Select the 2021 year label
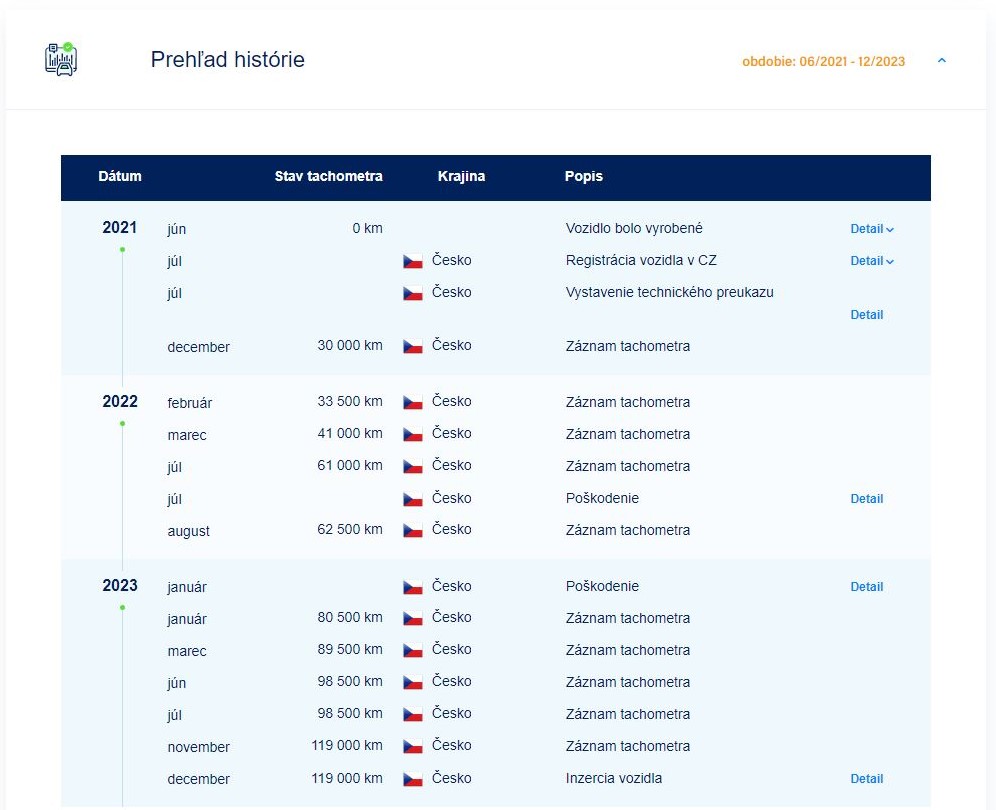Screen dimensions: 996x810 [x=120, y=227]
